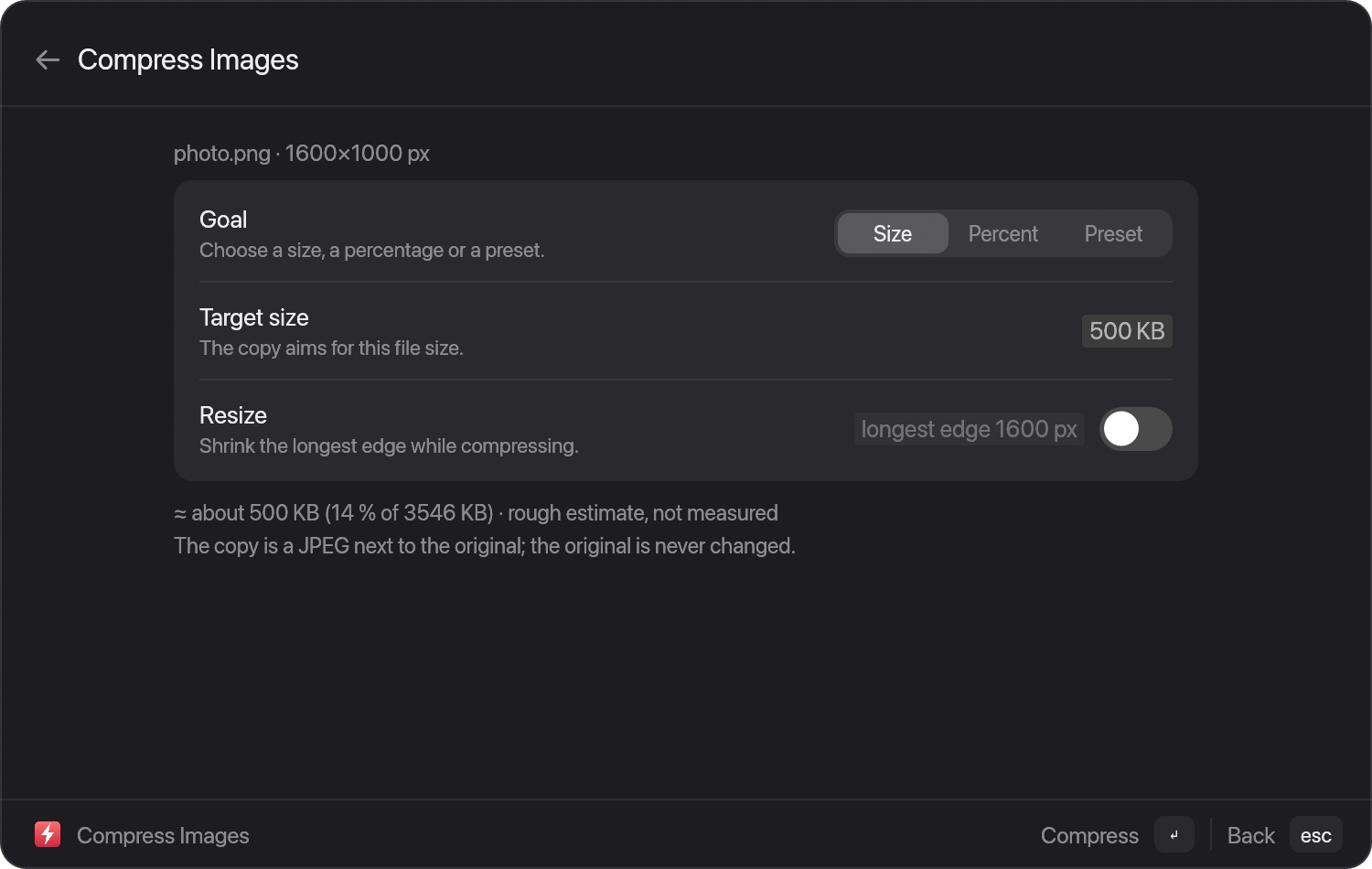Click the 'original is never changed' note
Viewport: 1372px width, 869px height.
coord(485,546)
